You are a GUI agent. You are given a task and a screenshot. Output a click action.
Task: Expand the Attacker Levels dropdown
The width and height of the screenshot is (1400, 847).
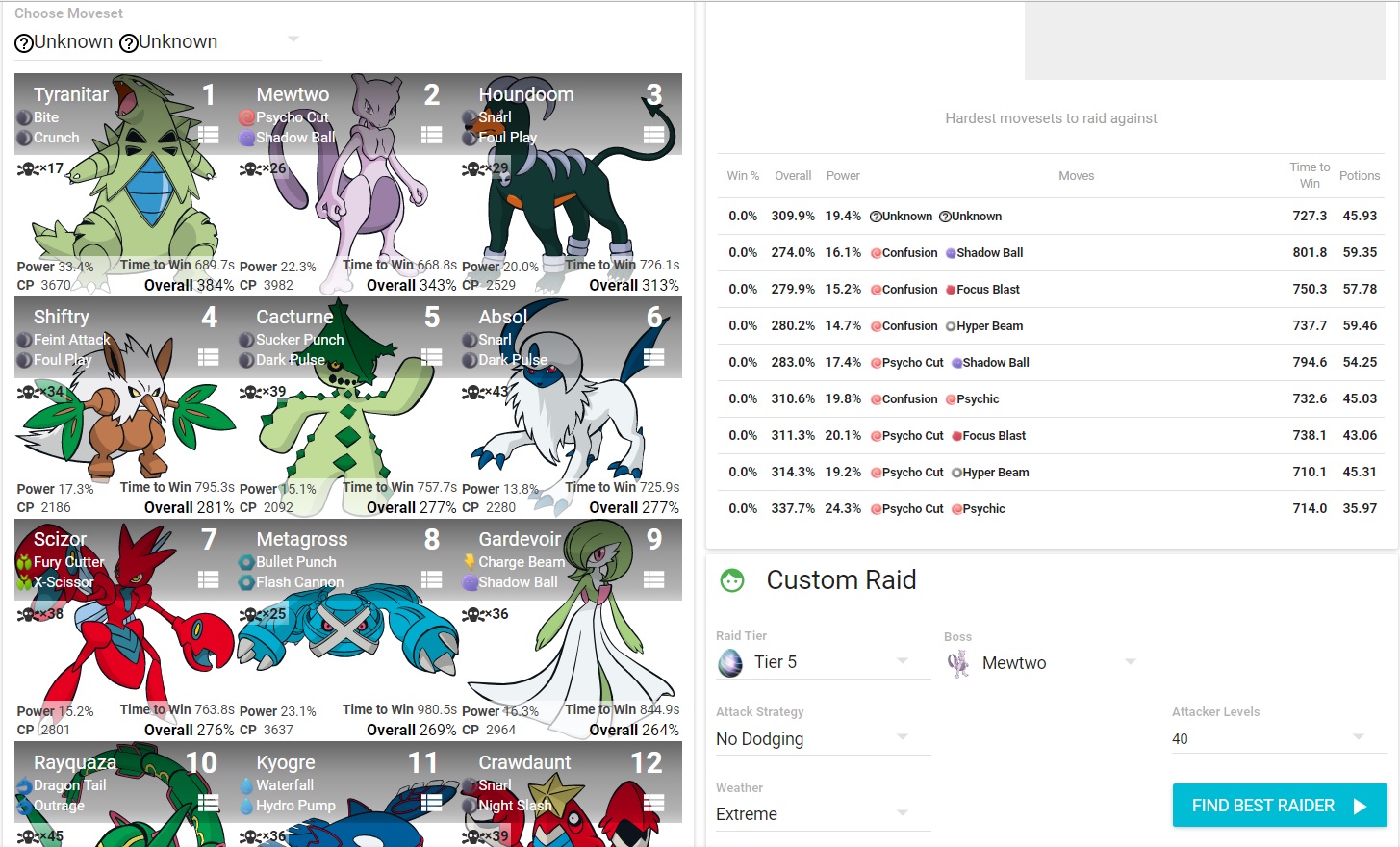(x=1278, y=738)
